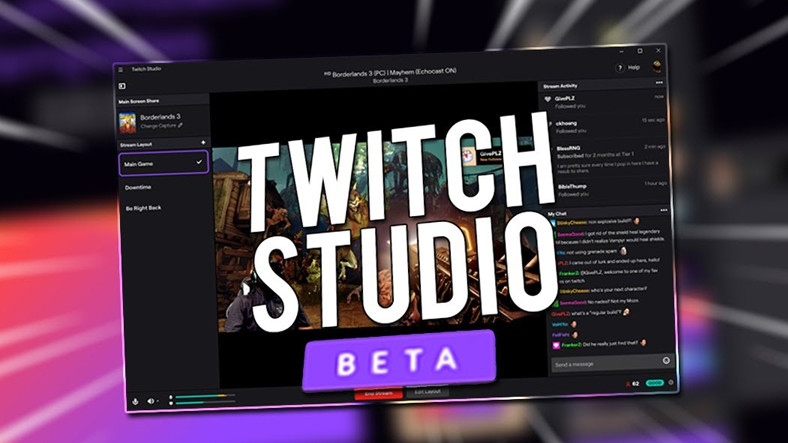Screen dimensions: 788x443
Task: Open the emote picker in chat box
Action: 666,360
